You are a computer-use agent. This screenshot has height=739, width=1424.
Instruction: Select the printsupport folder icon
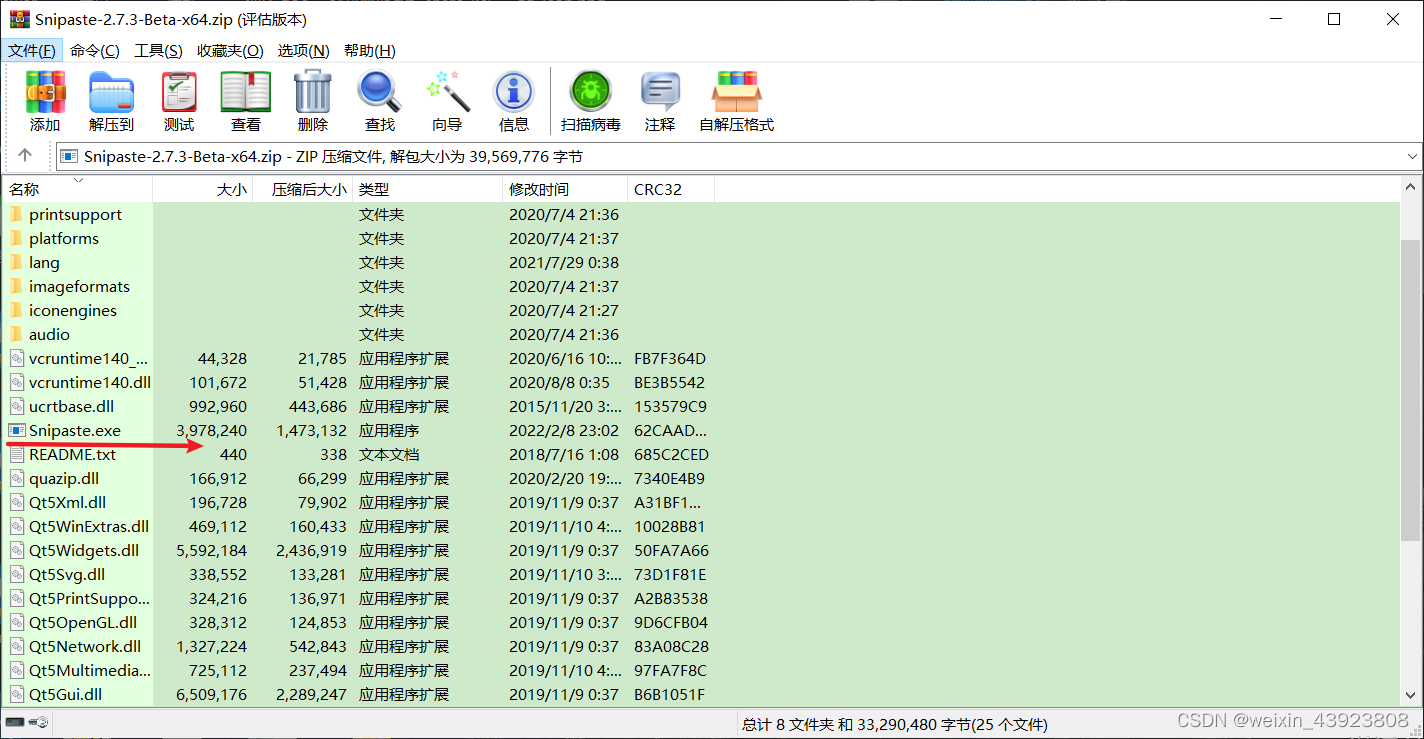(16, 214)
